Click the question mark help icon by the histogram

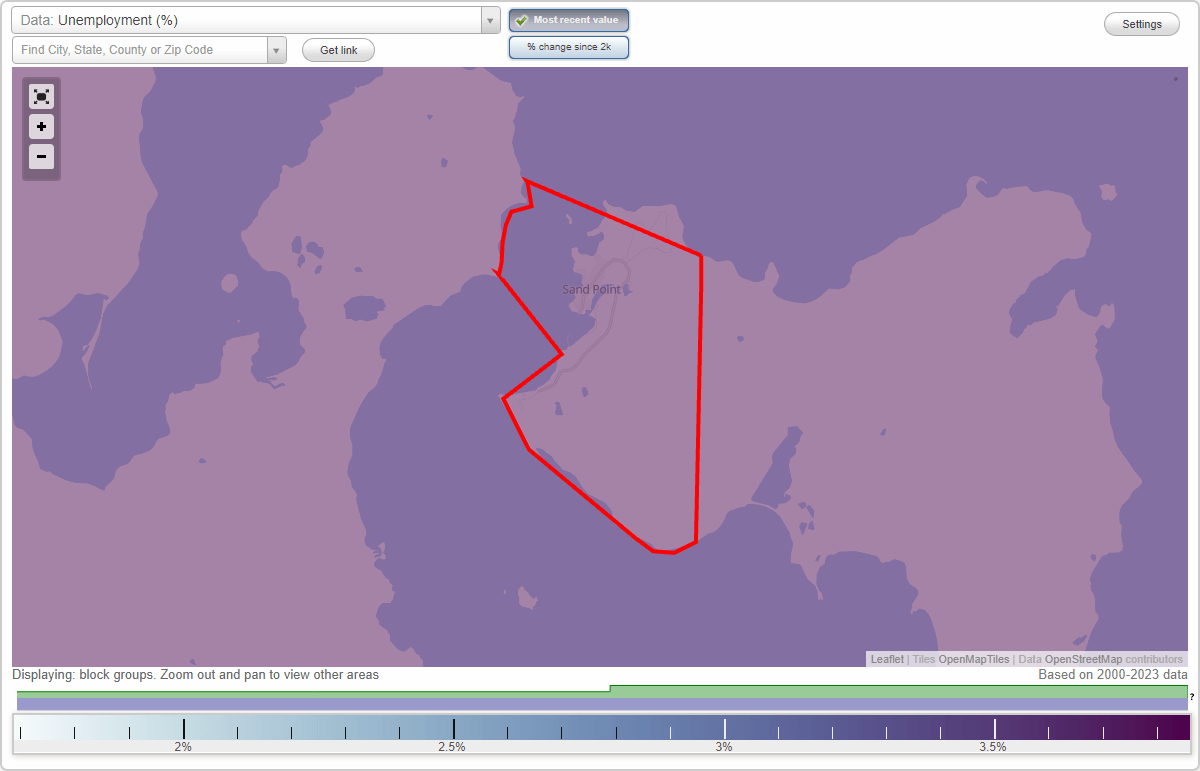[1192, 696]
